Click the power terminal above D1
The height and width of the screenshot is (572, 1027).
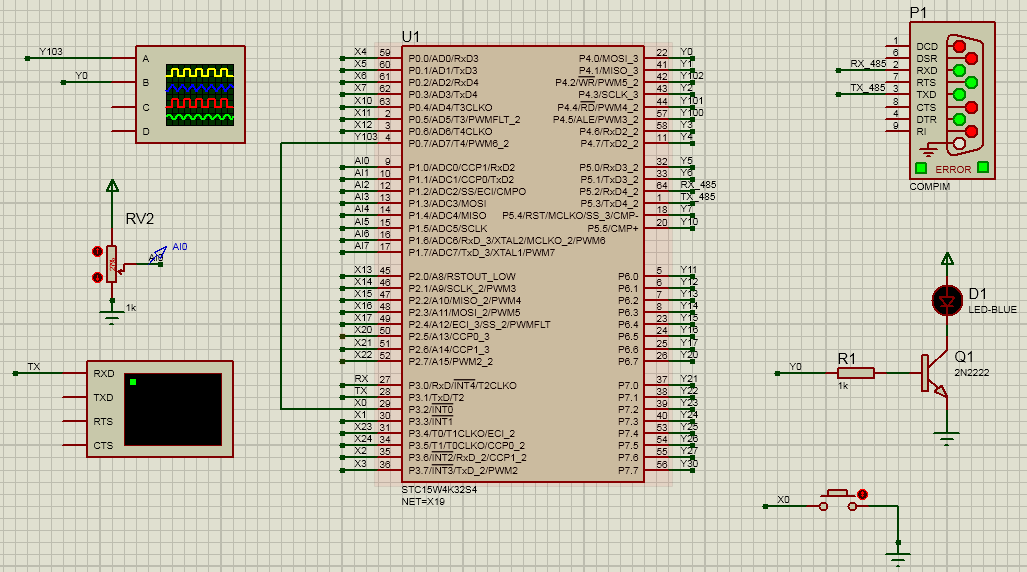(x=945, y=258)
